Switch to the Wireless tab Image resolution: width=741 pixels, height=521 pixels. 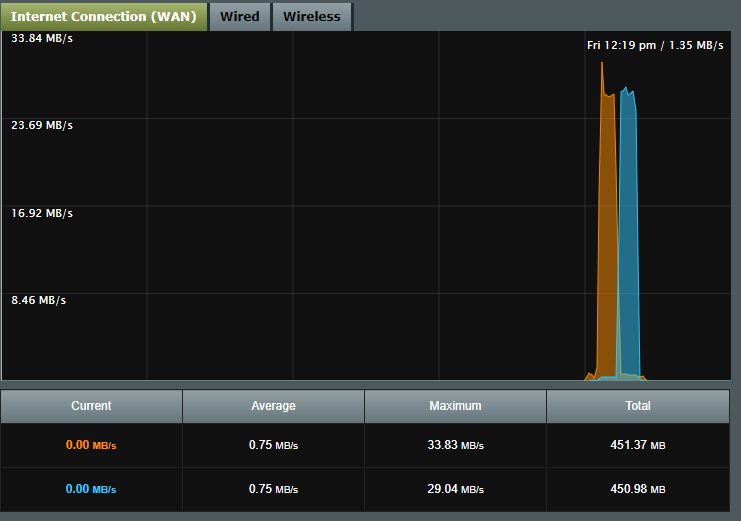coord(312,16)
